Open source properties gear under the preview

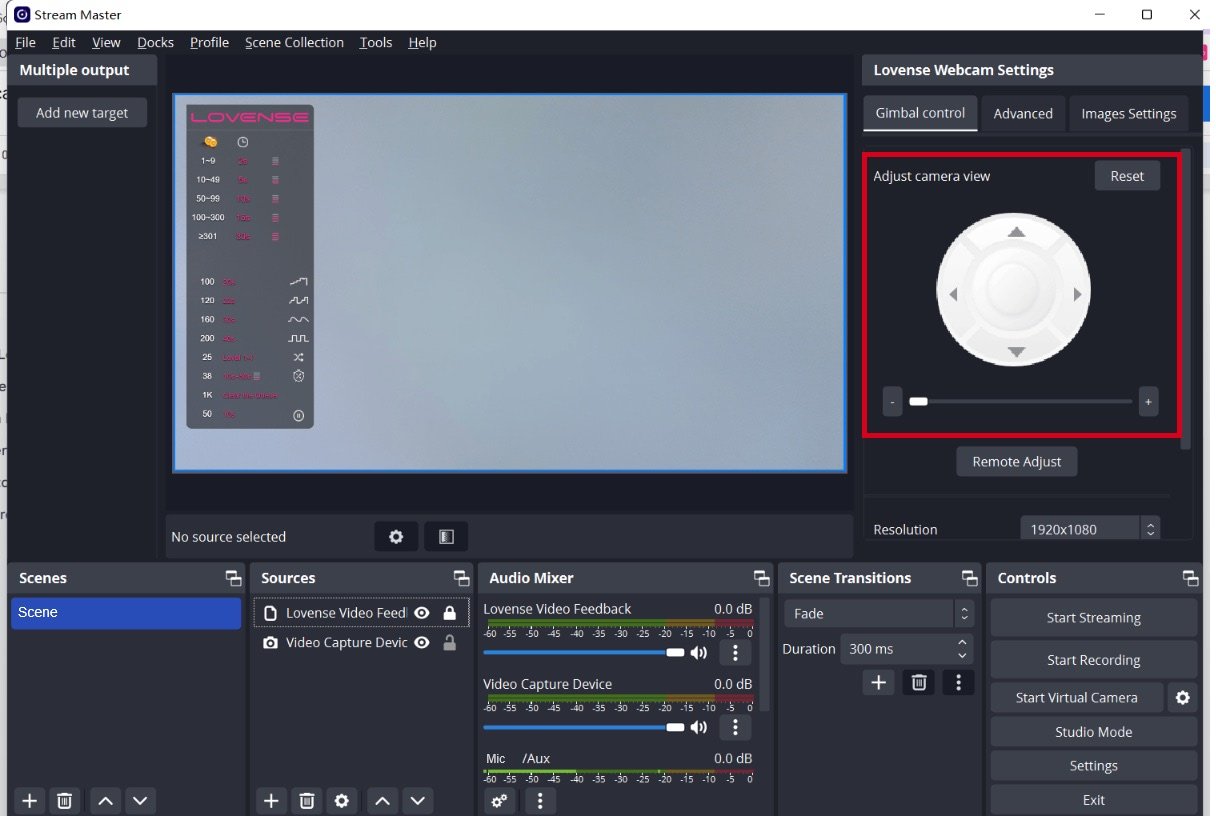(396, 537)
